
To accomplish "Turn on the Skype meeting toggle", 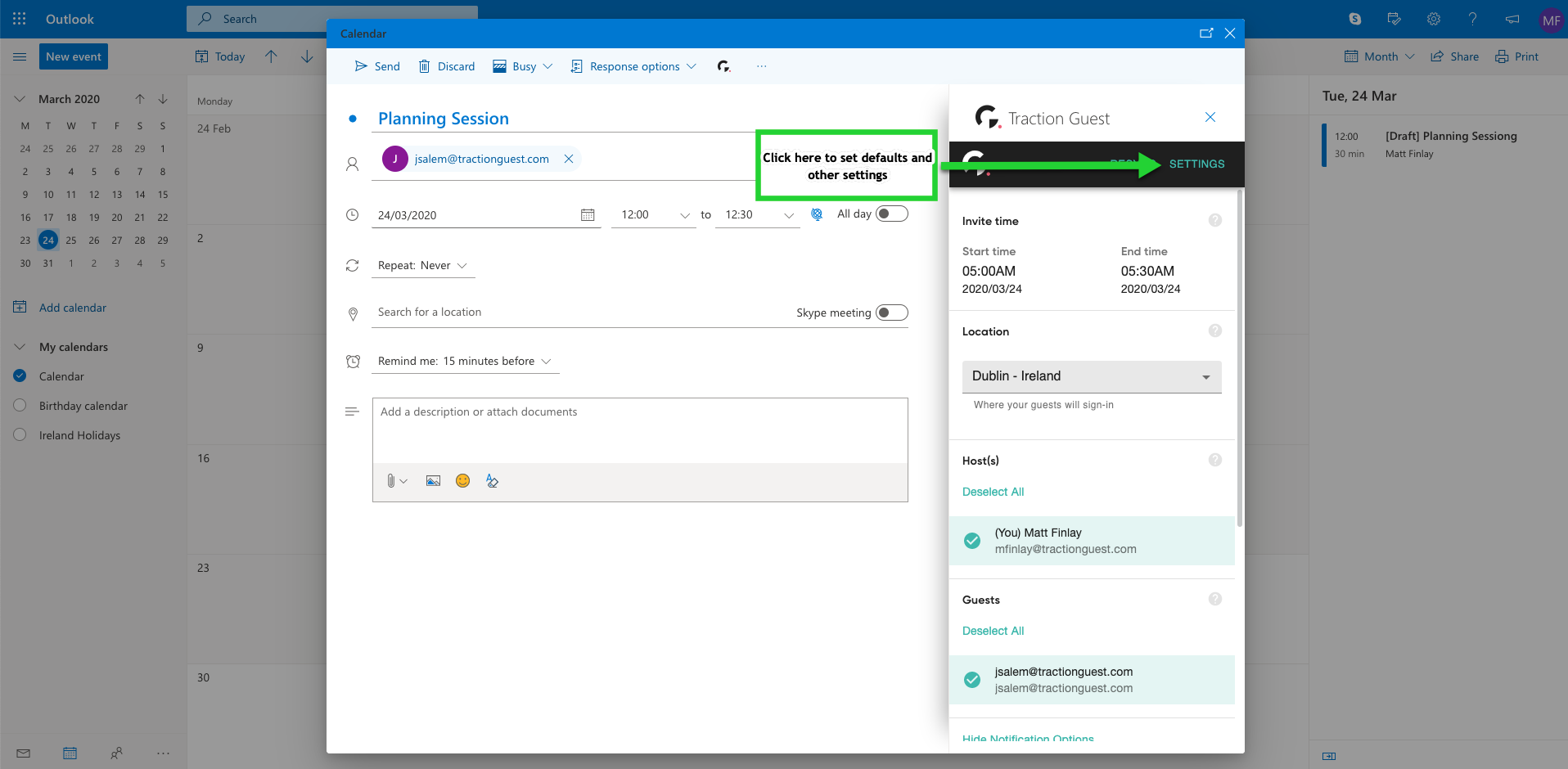I will pos(892,312).
